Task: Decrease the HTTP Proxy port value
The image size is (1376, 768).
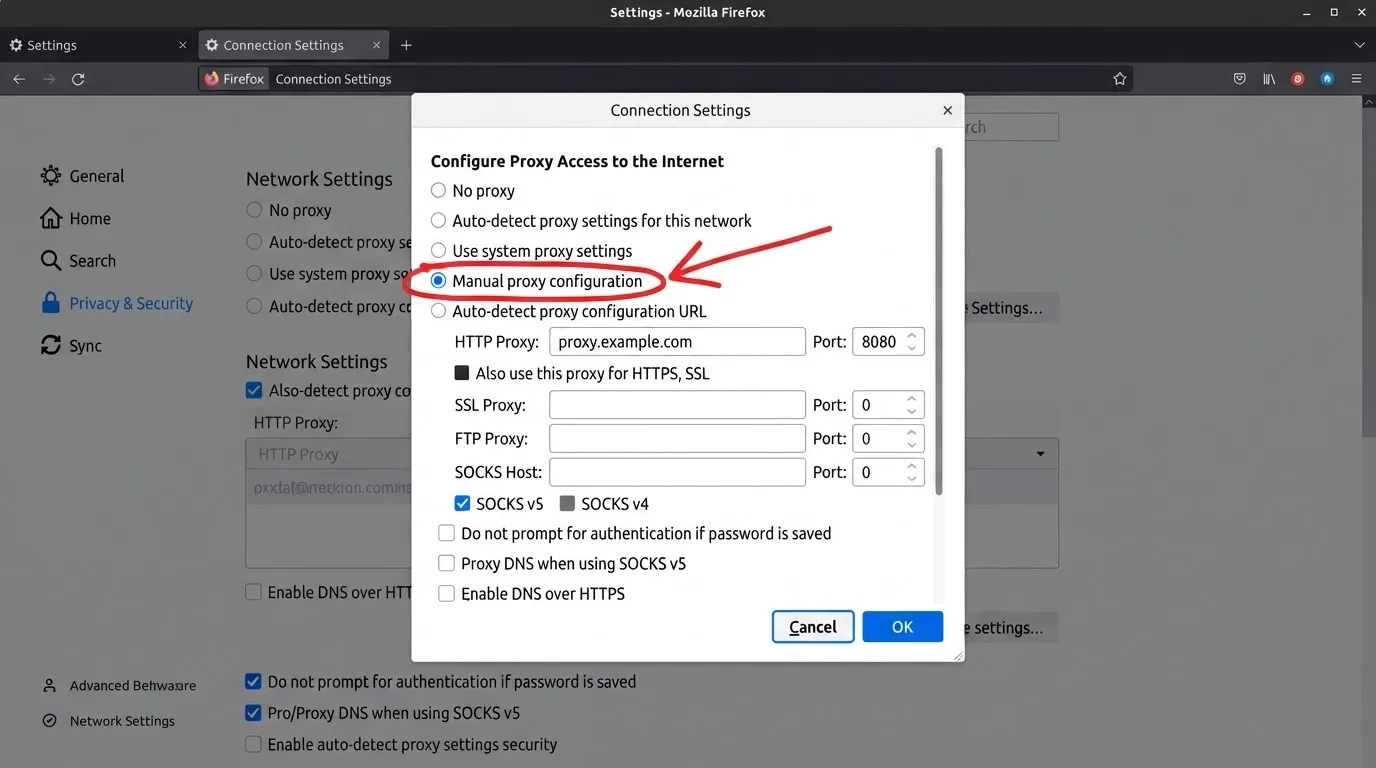Action: (912, 347)
